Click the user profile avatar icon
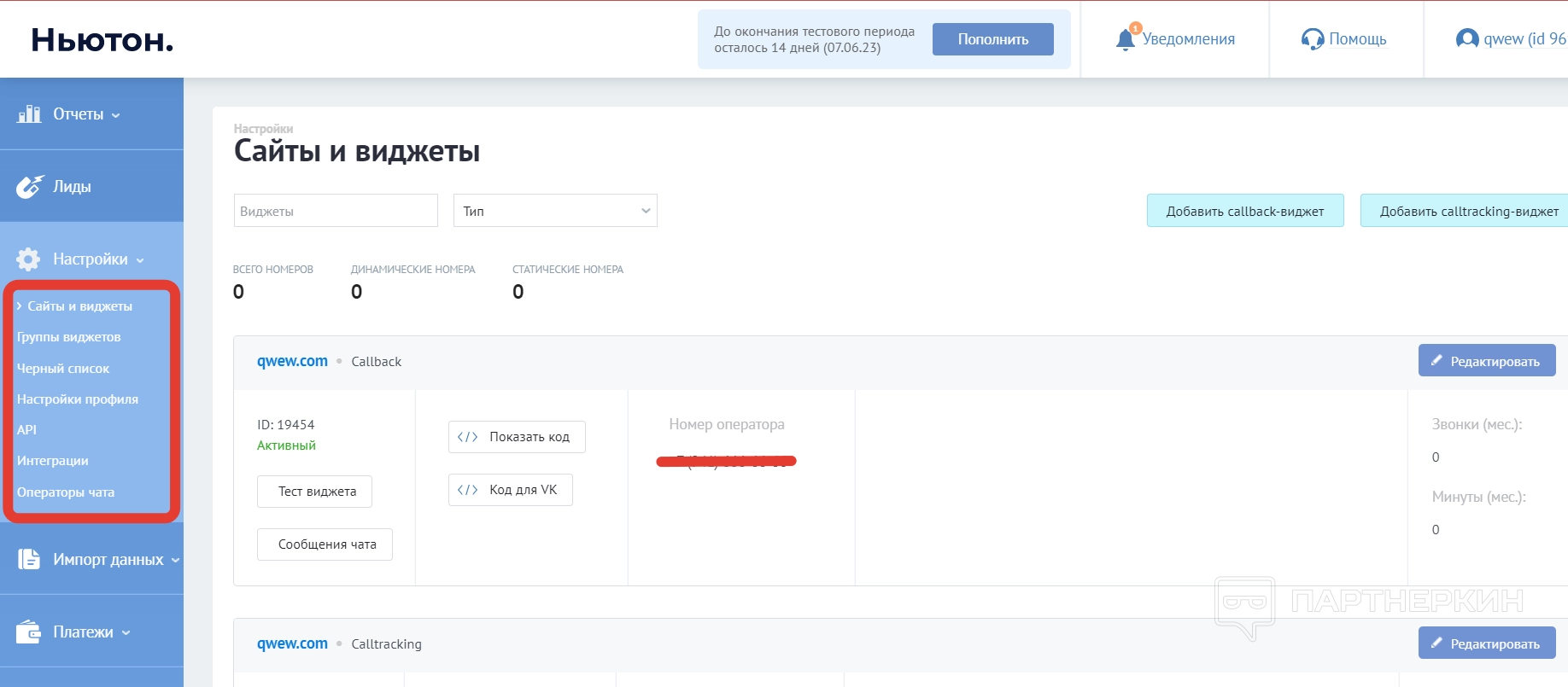The image size is (1568, 687). point(1467,38)
